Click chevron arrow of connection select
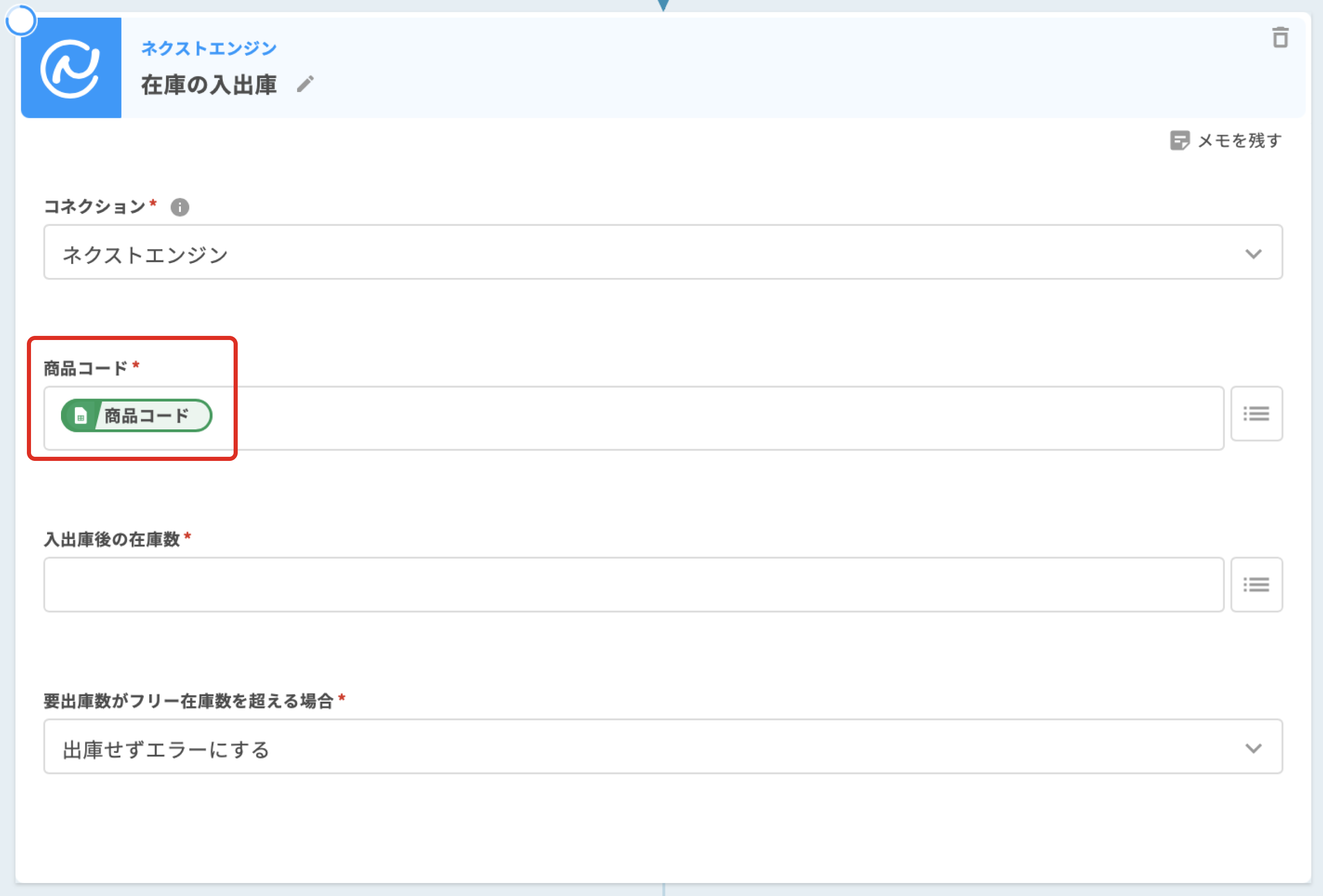1323x896 pixels. click(1253, 253)
